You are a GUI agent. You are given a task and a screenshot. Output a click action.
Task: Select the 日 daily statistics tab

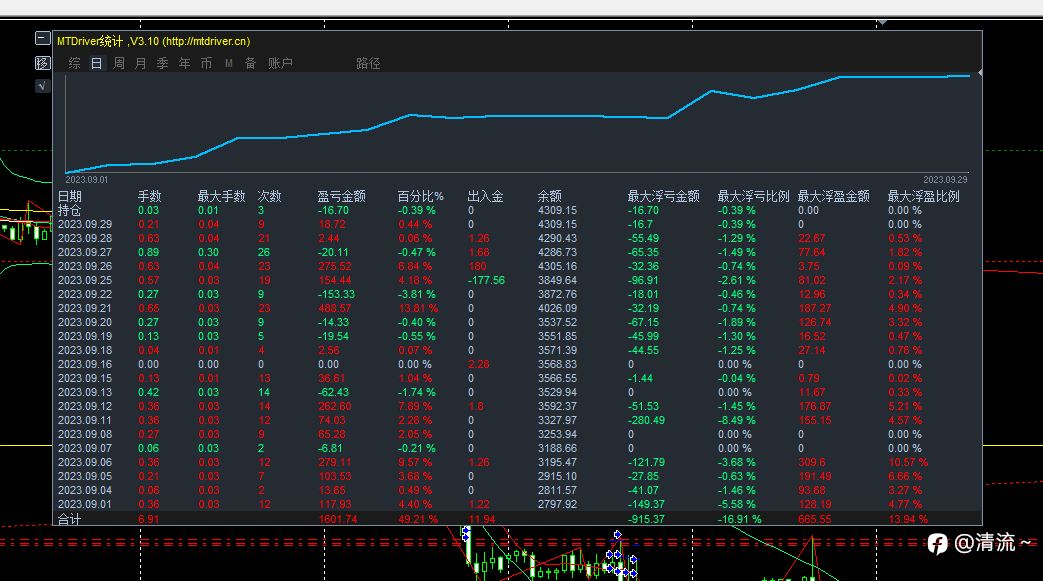(97, 64)
